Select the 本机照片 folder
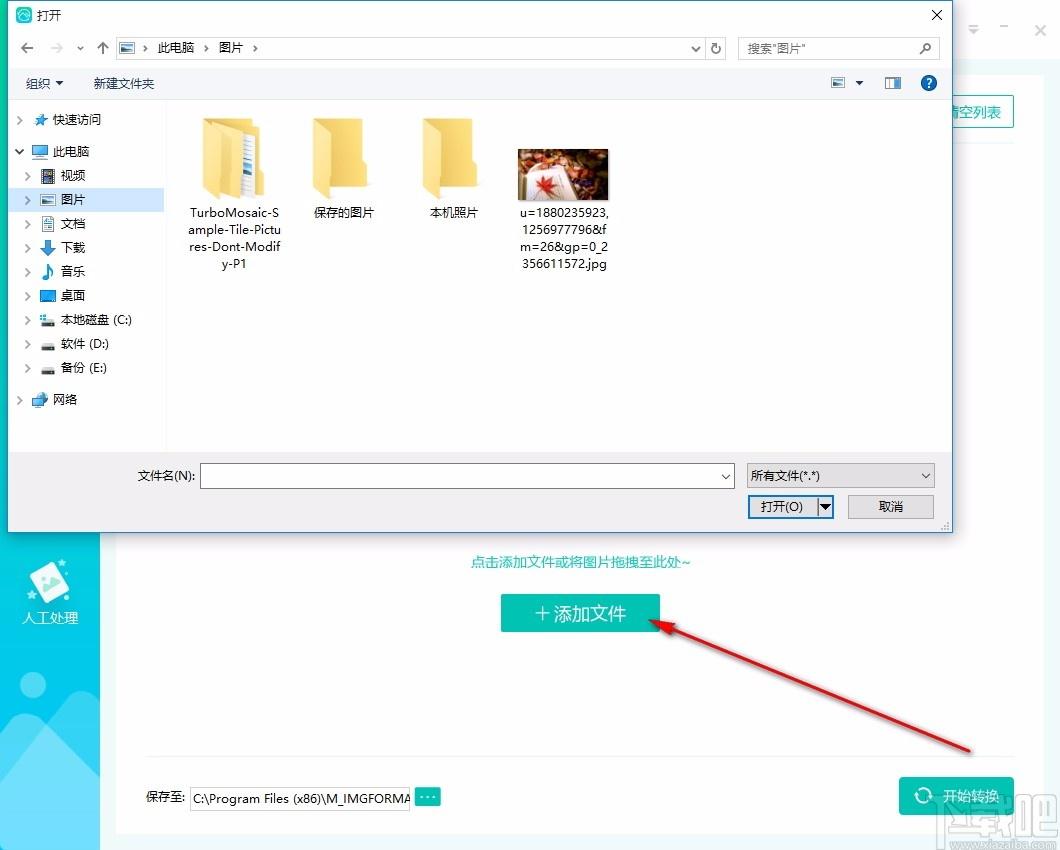The height and width of the screenshot is (850, 1060). tap(454, 169)
